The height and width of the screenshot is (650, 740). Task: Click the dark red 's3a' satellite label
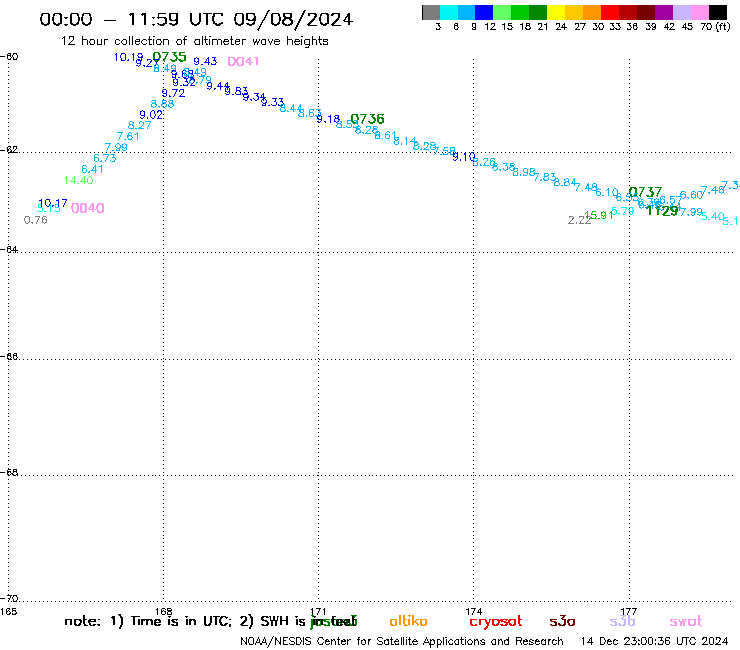[562, 622]
